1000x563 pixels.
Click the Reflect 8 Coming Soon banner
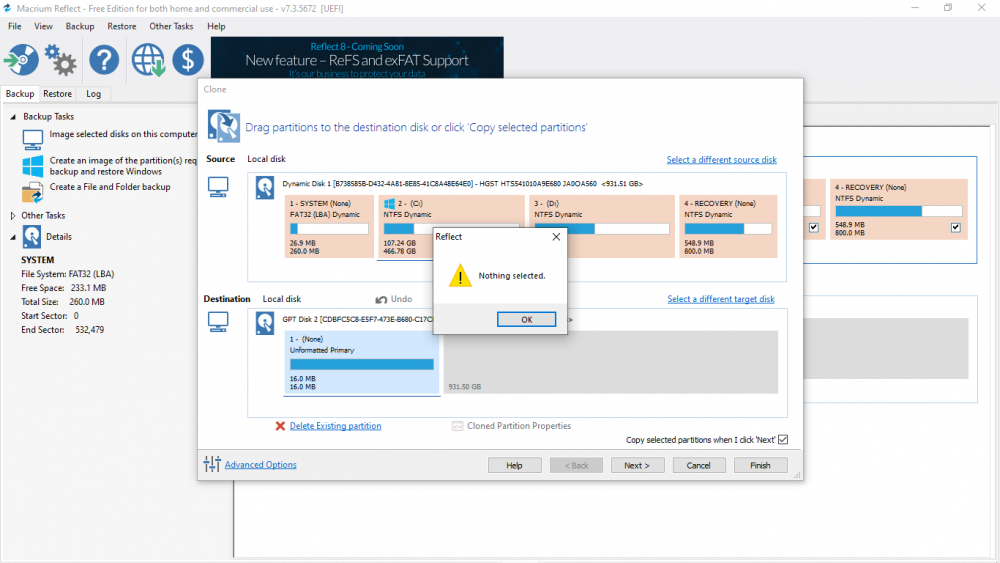(357, 58)
